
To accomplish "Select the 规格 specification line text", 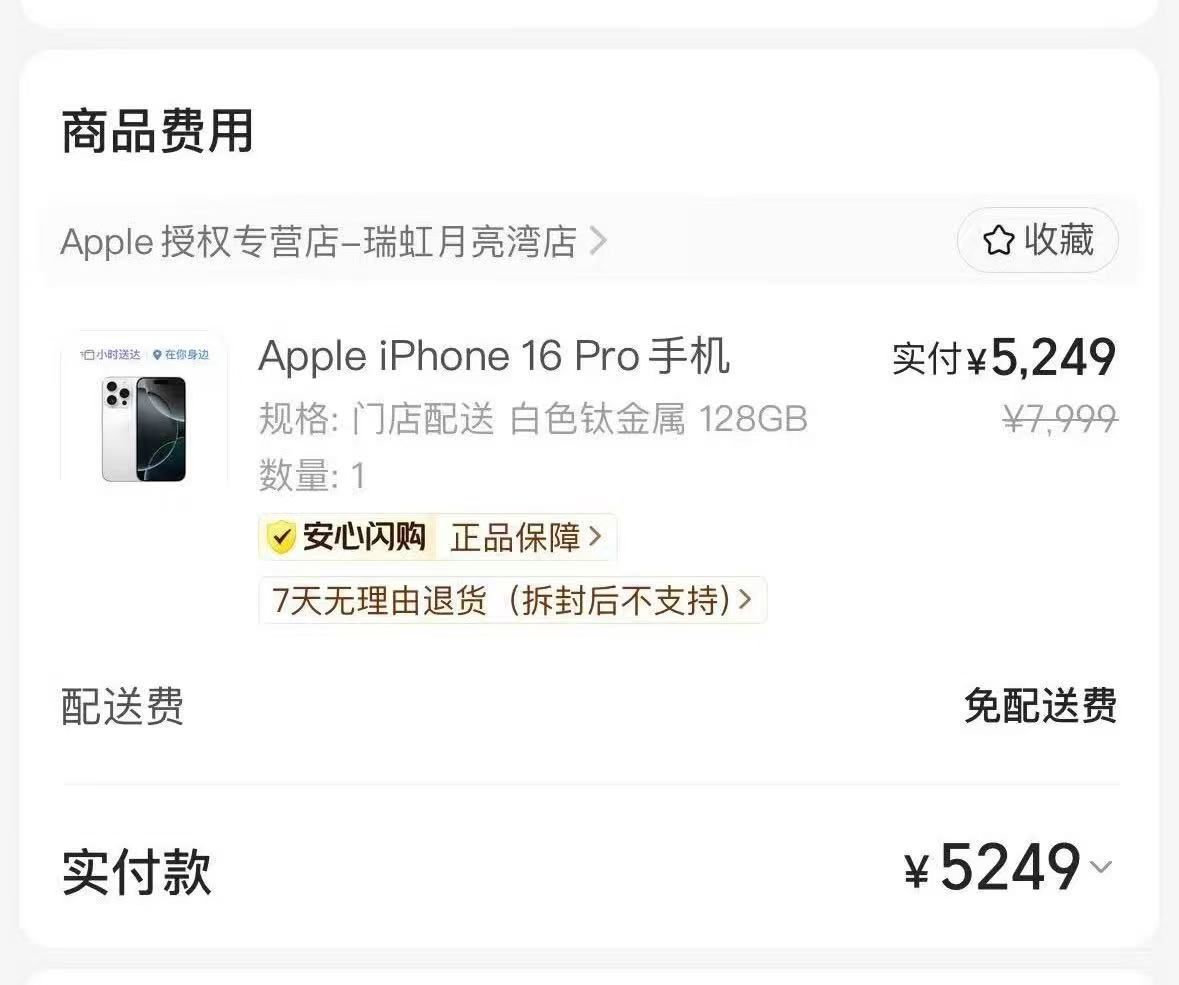I will click(x=532, y=419).
